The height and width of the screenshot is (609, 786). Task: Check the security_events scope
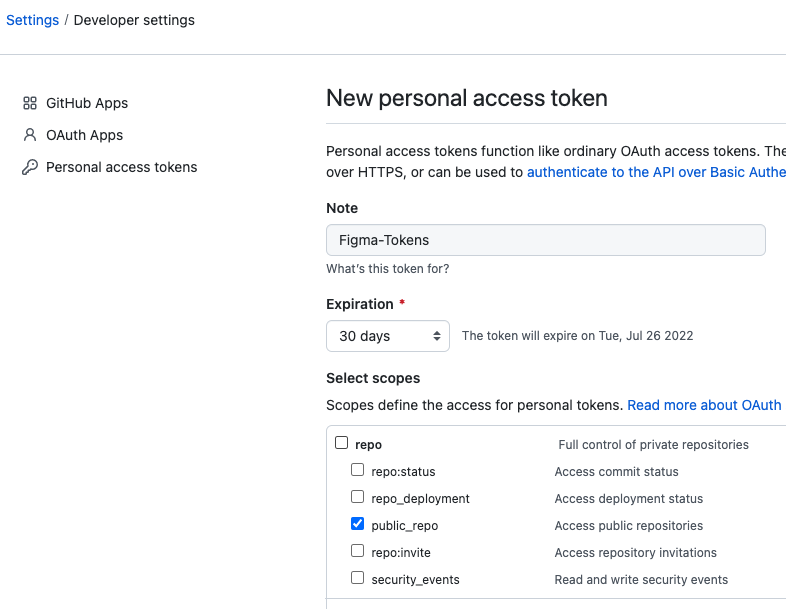(x=357, y=578)
